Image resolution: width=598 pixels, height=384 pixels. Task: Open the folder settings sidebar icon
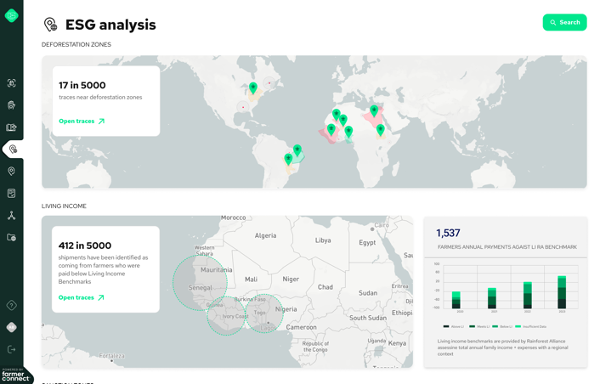[x=11, y=238]
